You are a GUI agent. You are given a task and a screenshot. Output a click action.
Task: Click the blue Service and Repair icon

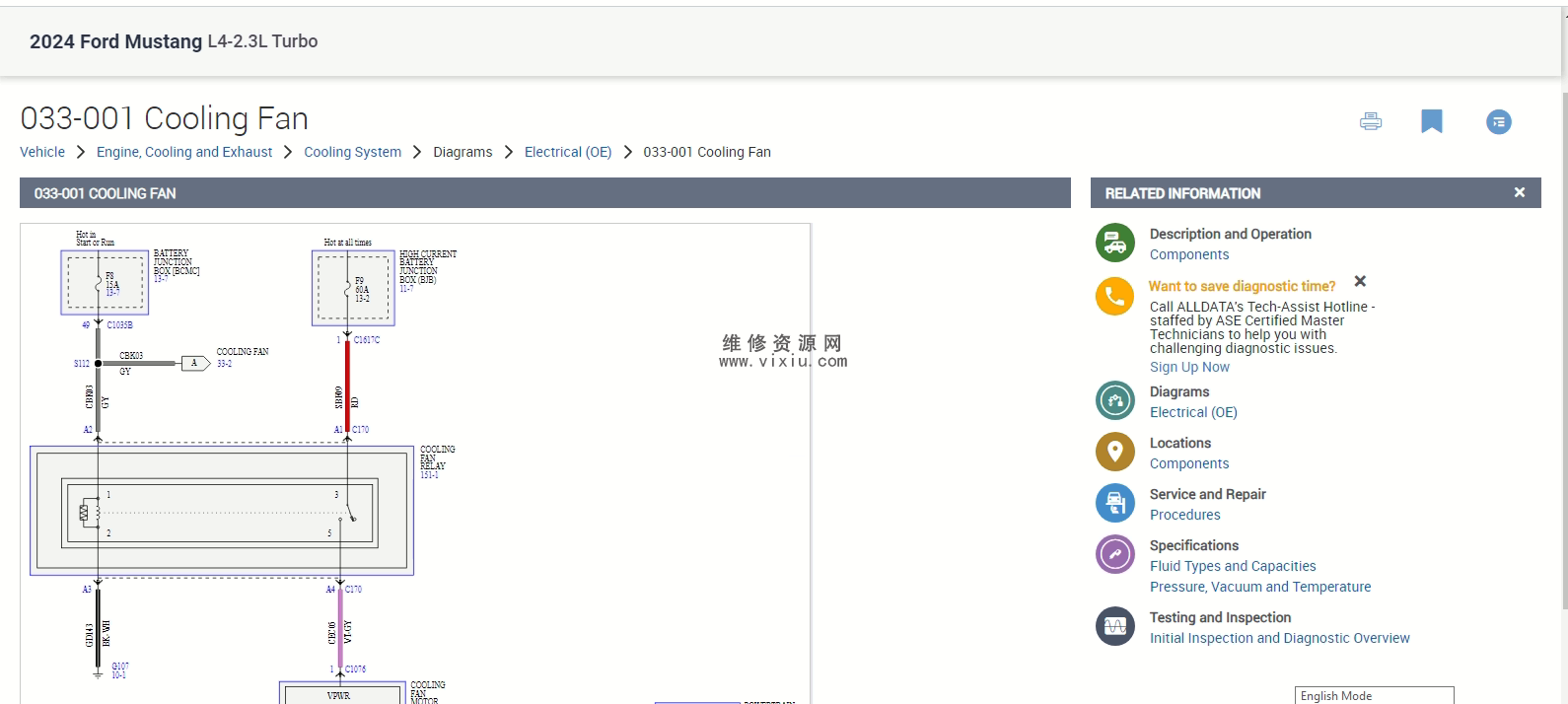[1115, 503]
